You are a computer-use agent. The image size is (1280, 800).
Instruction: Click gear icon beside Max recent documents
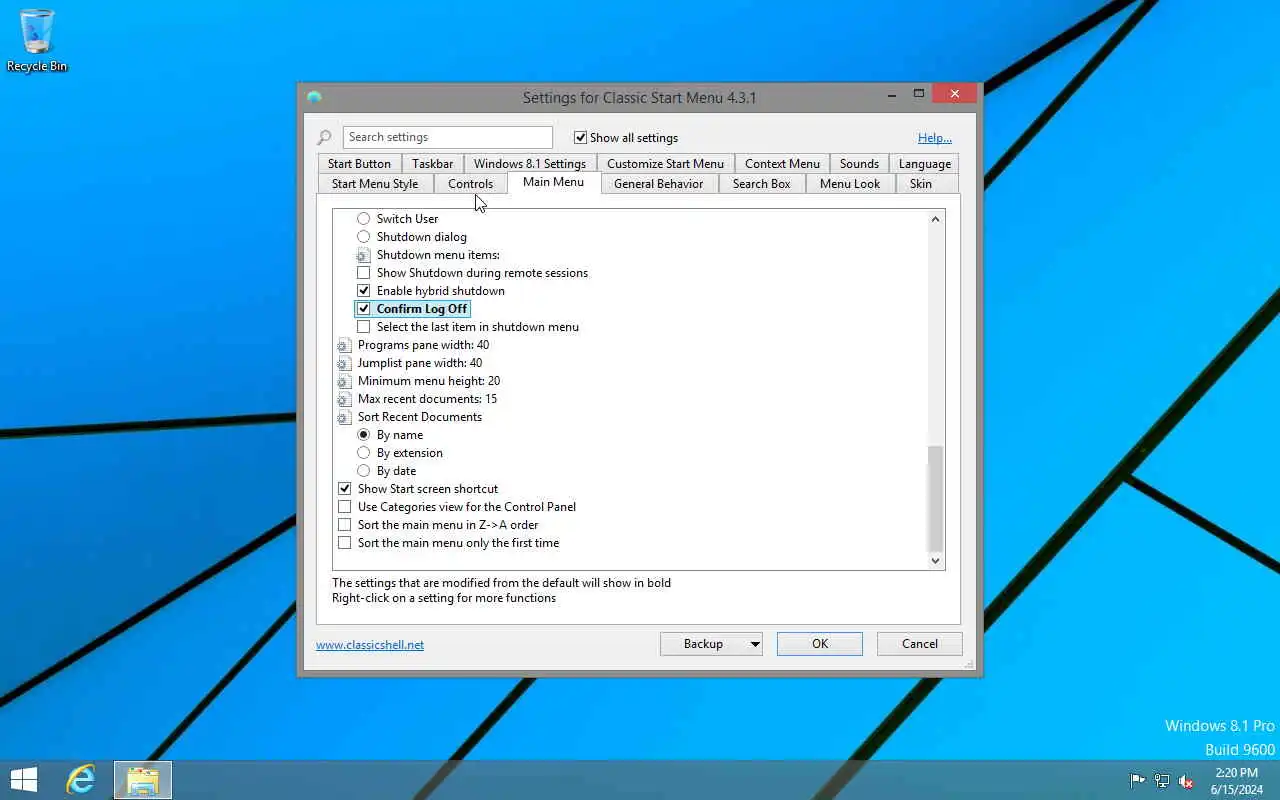(x=344, y=399)
